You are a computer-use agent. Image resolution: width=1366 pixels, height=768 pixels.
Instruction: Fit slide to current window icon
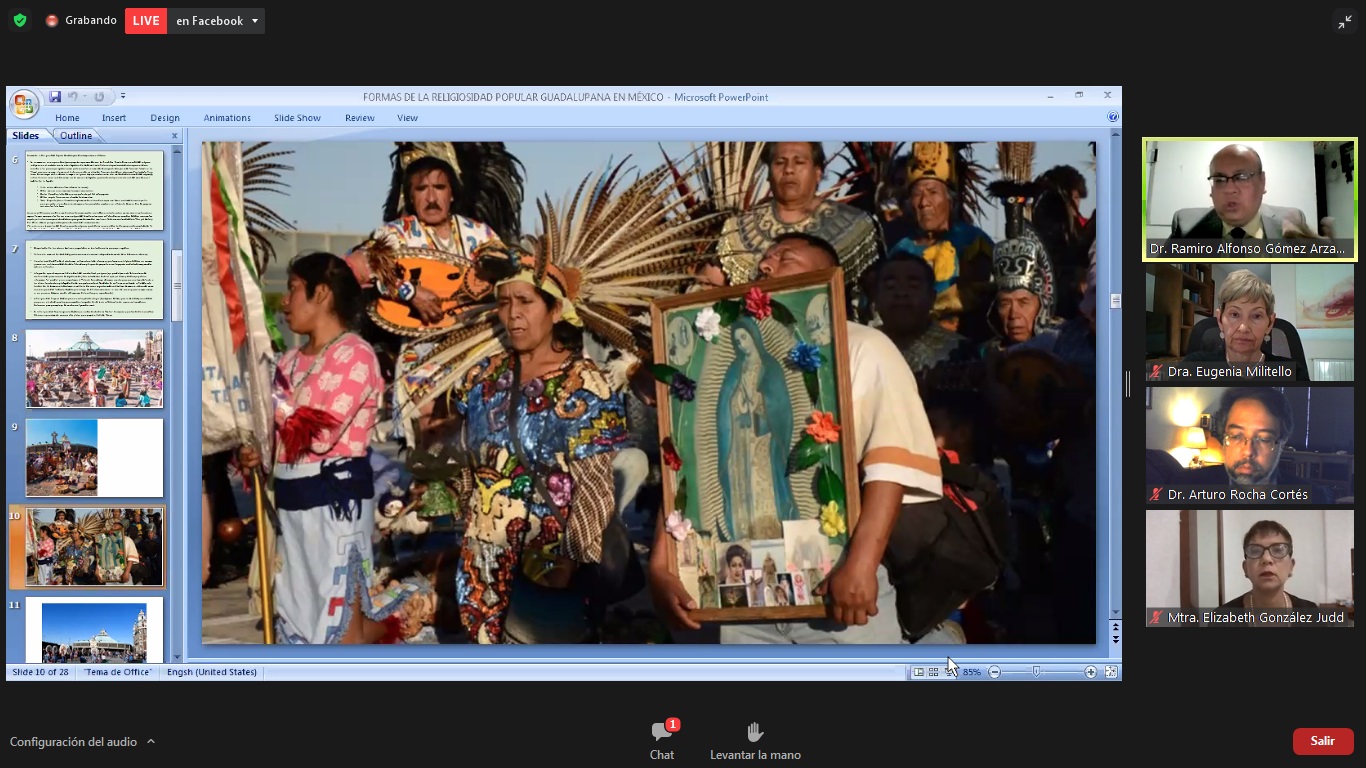[1110, 672]
